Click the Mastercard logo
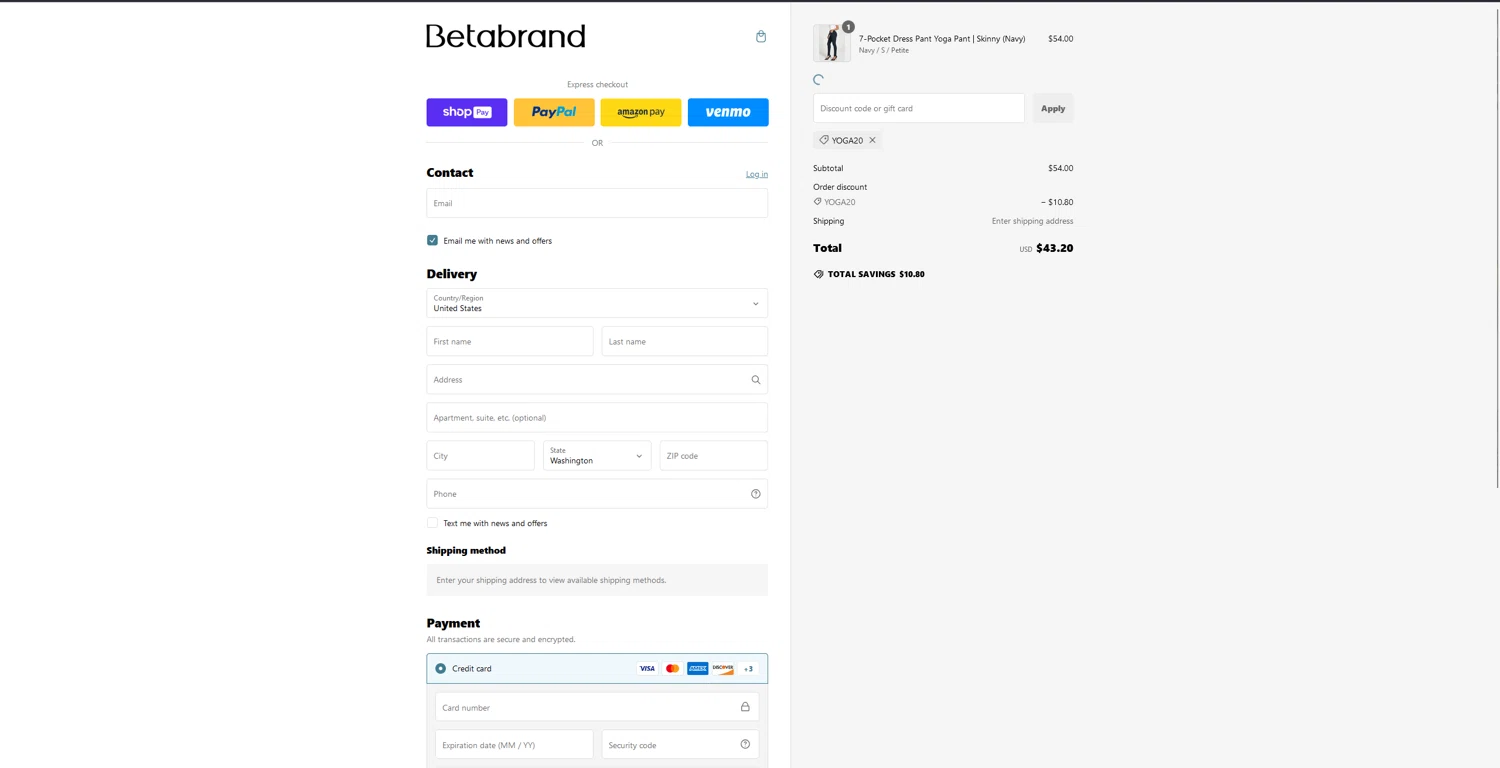This screenshot has width=1500, height=768. [672, 668]
